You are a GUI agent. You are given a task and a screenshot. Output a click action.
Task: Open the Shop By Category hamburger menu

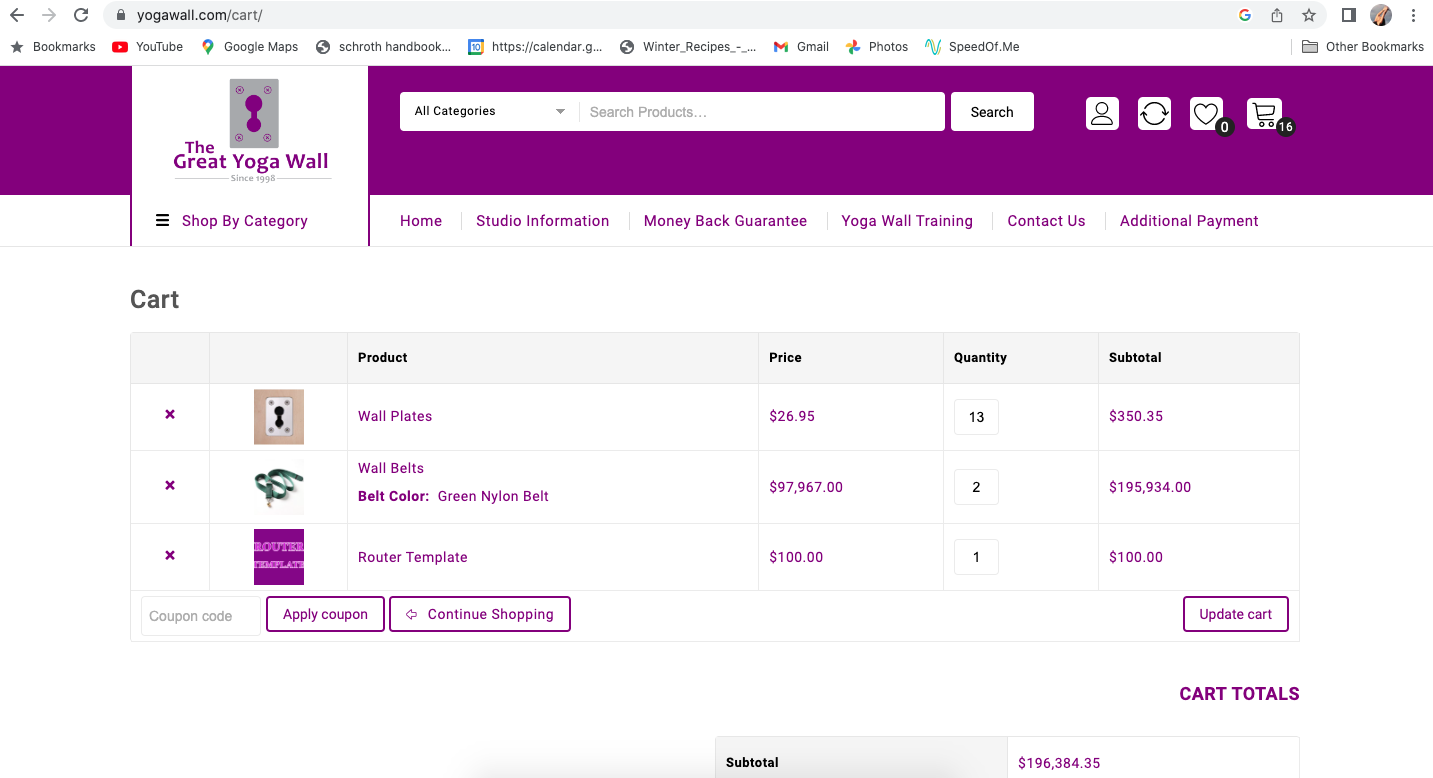pyautogui.click(x=162, y=220)
